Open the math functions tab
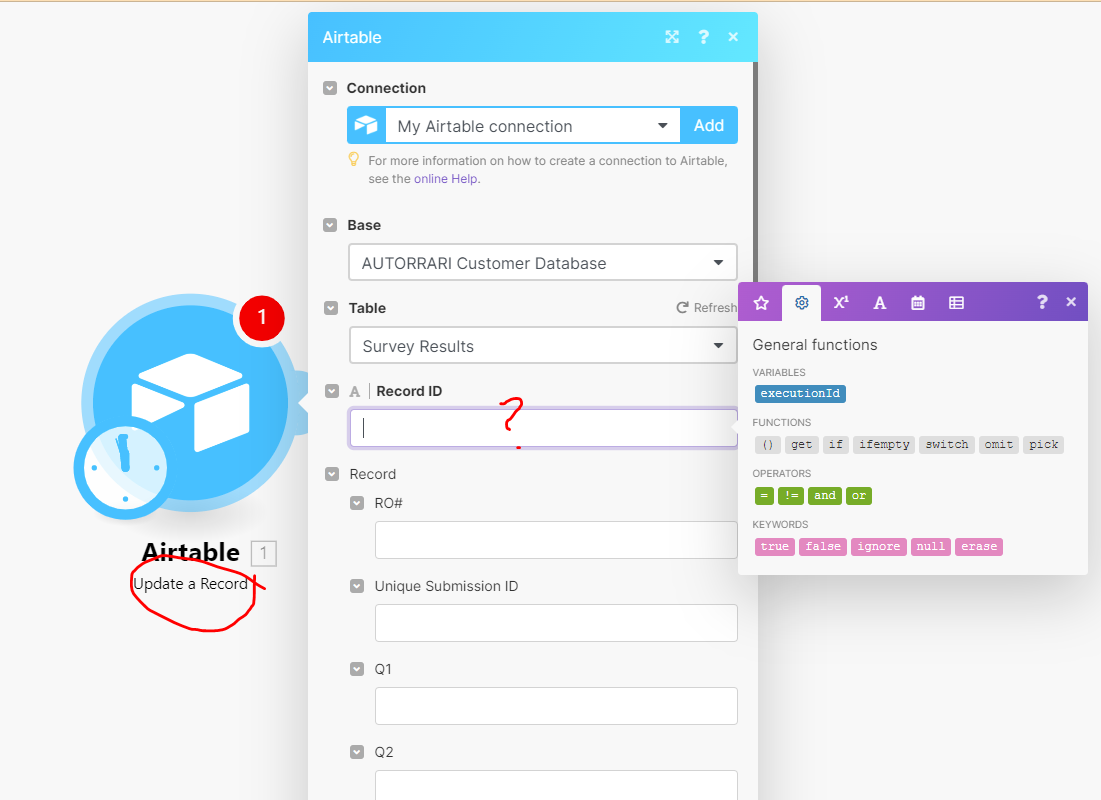 click(x=840, y=303)
